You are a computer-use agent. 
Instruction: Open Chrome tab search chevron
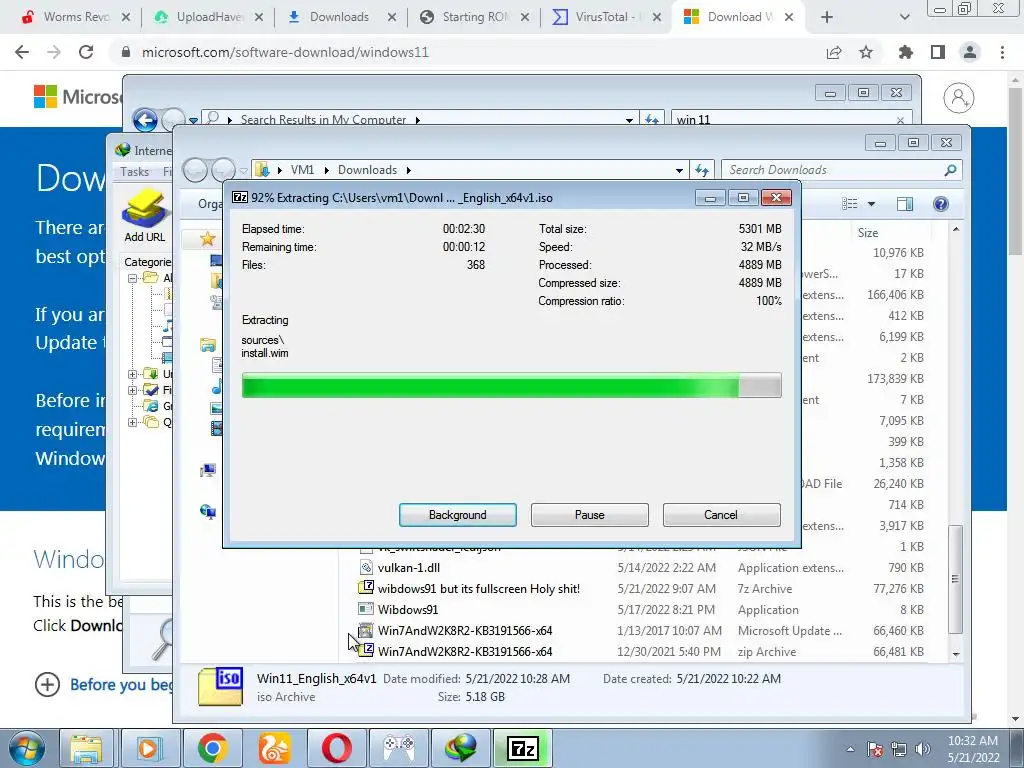coord(904,17)
